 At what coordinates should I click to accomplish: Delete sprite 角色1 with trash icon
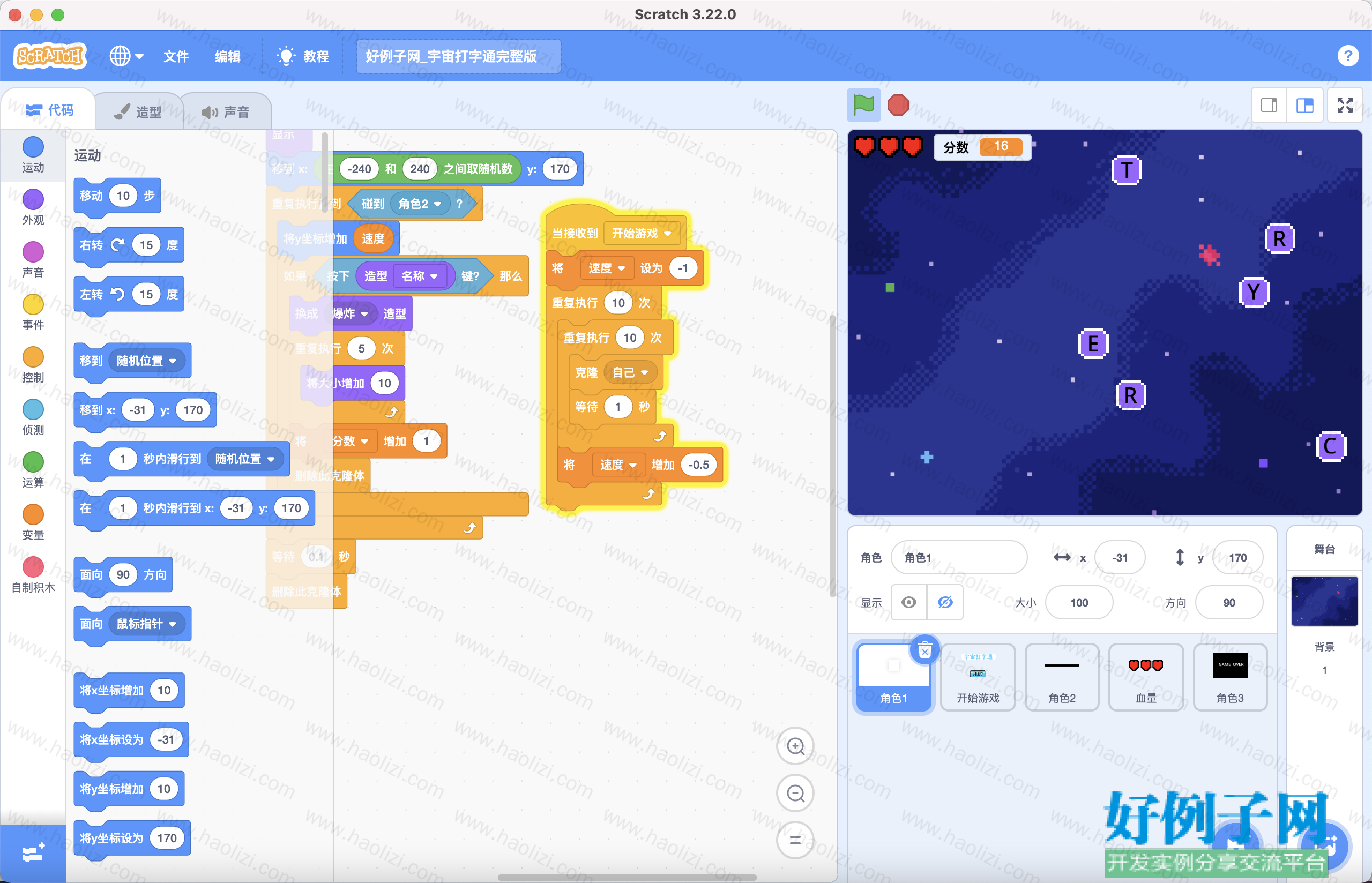tap(924, 650)
